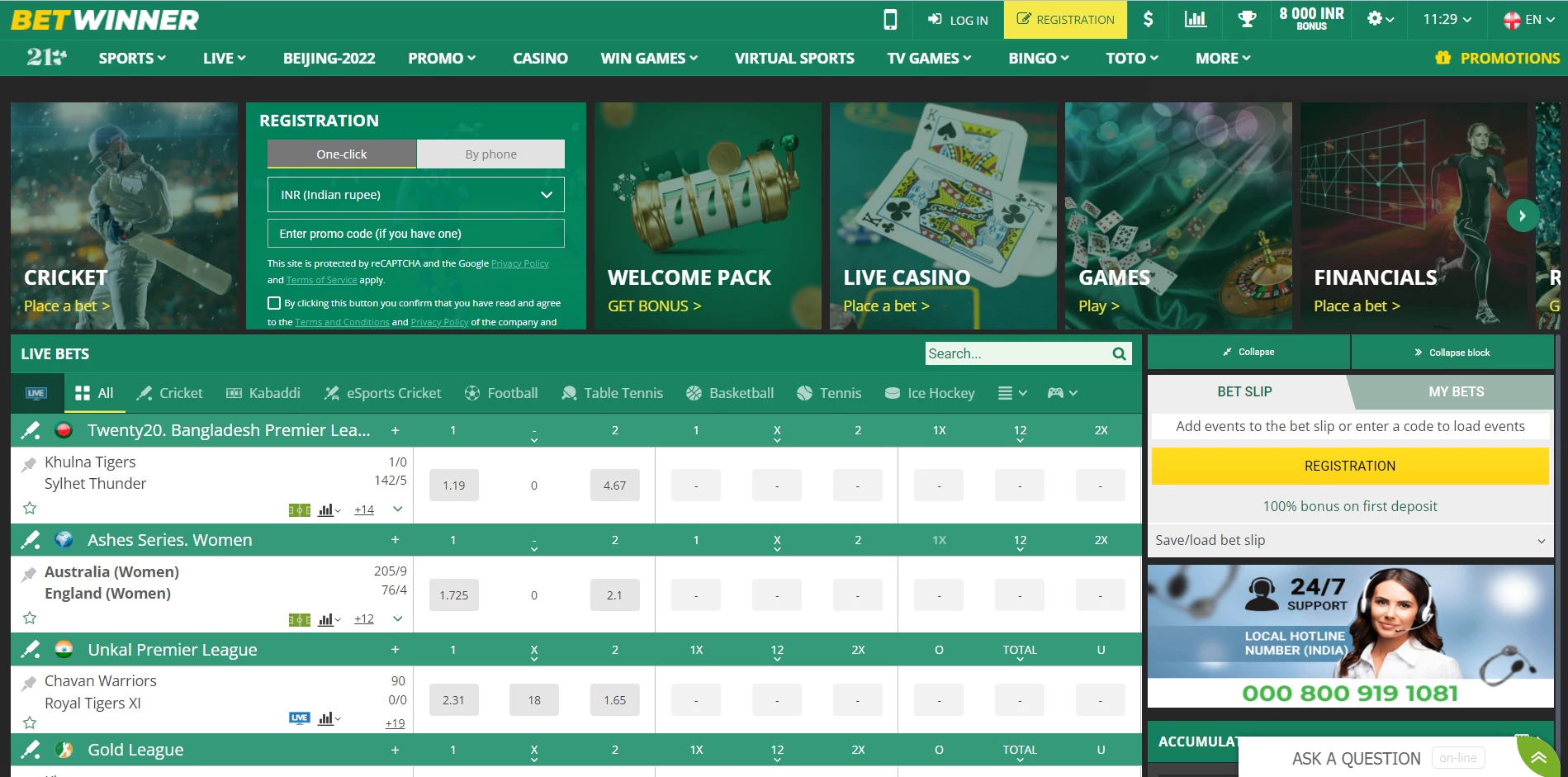Open results via the trophy icon

(x=1247, y=19)
